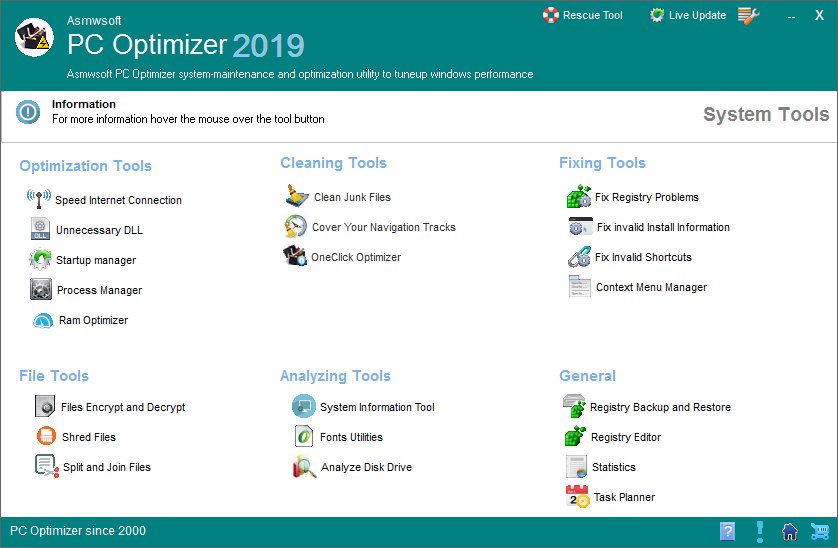View the Statistics label
838x548 pixels.
click(x=614, y=467)
